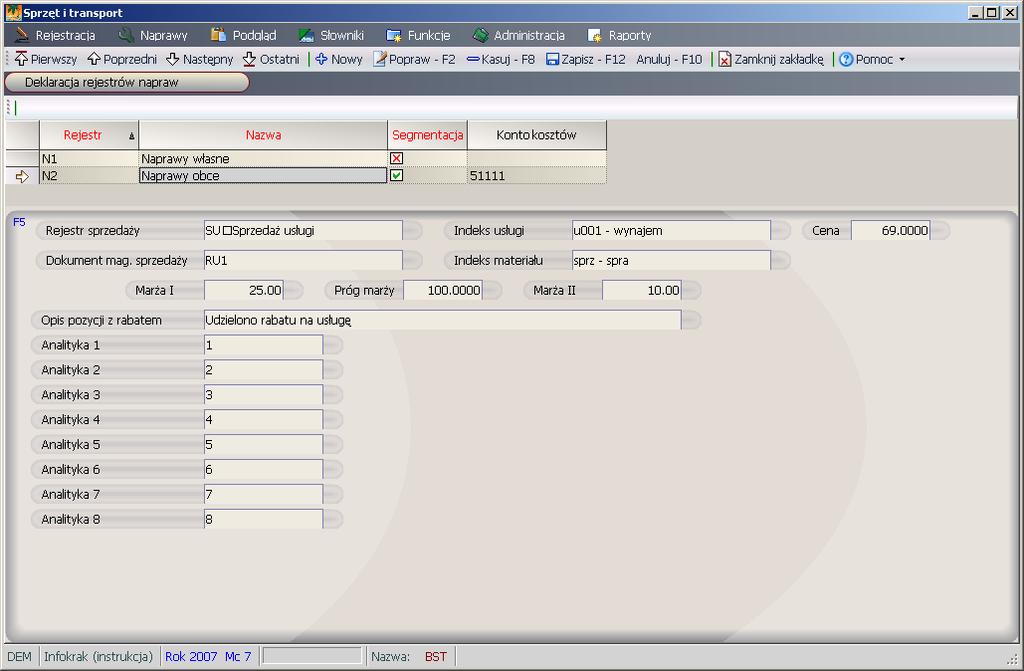Open the Administracja menu
This screenshot has height=671, width=1024.
[519, 35]
